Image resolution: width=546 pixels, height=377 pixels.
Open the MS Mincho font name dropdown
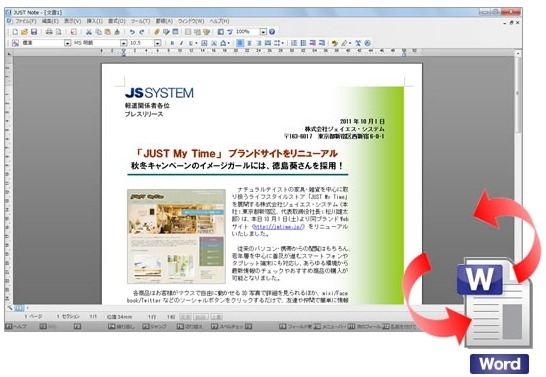[x=123, y=43]
